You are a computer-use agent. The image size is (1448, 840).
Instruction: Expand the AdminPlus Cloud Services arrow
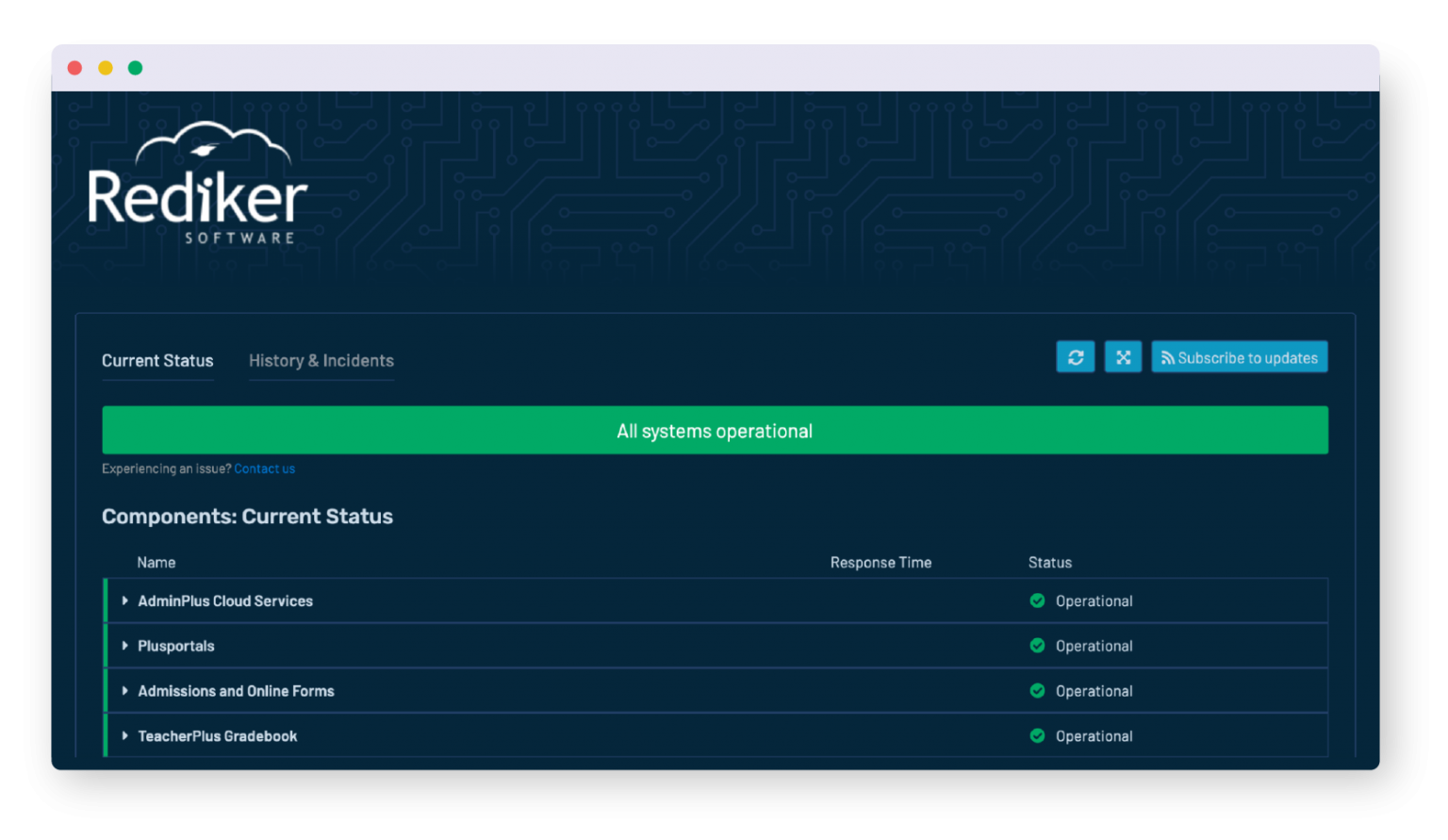click(x=124, y=601)
